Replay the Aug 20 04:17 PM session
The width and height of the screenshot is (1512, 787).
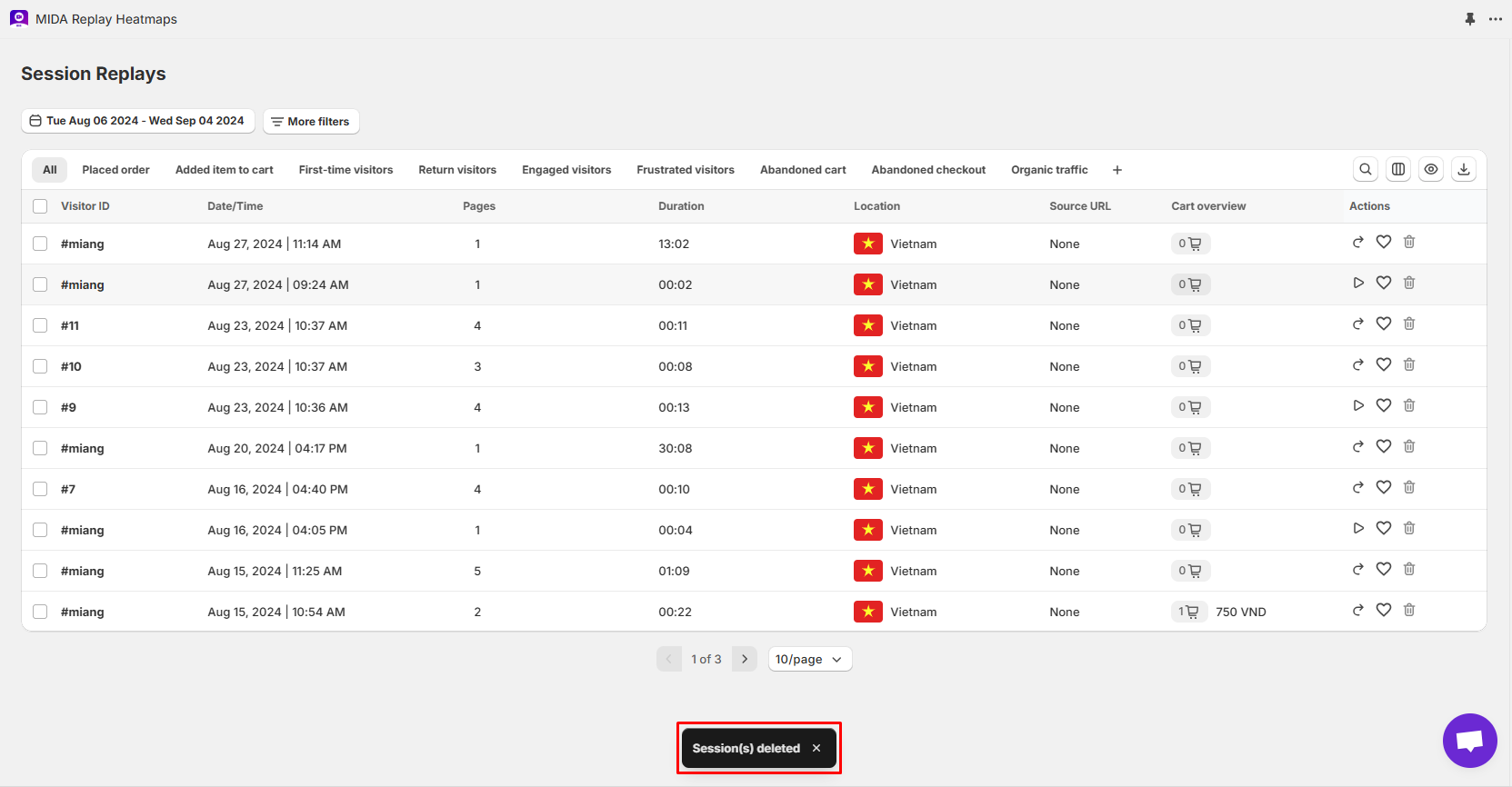[x=1358, y=446]
